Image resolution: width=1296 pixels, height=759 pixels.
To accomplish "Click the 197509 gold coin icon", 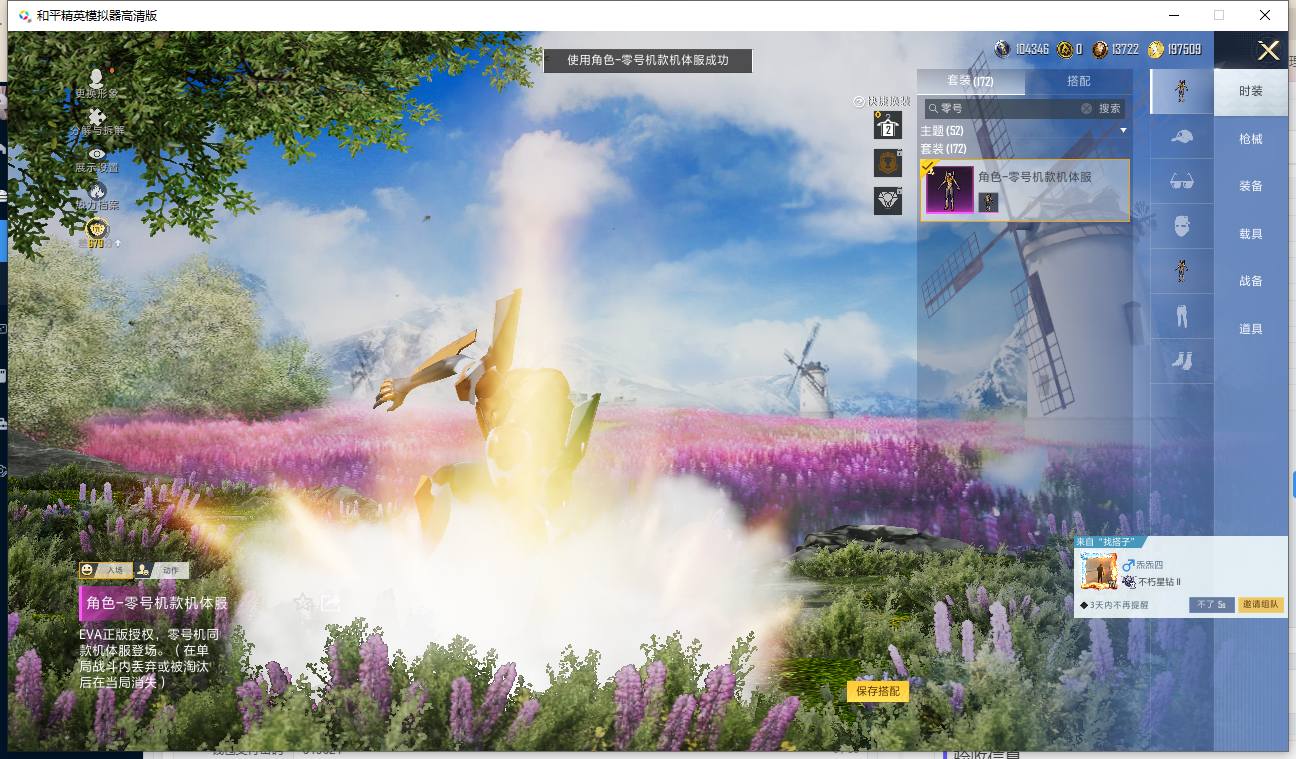I will [x=1156, y=49].
